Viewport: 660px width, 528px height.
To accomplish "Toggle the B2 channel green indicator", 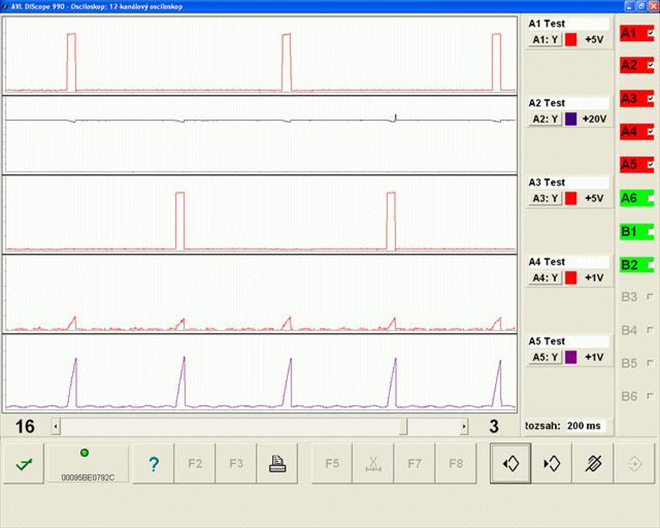I will pos(636,264).
